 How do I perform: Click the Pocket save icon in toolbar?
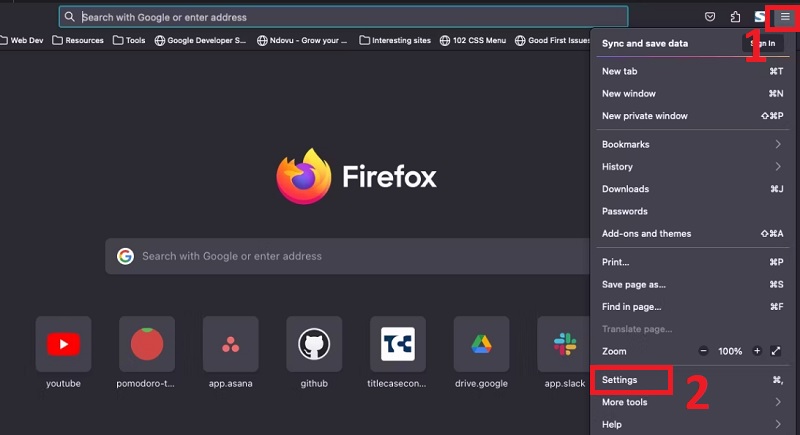coord(710,17)
